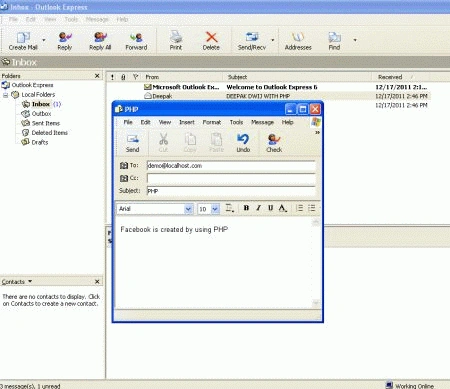Open the Arial font name dropdown

point(188,209)
